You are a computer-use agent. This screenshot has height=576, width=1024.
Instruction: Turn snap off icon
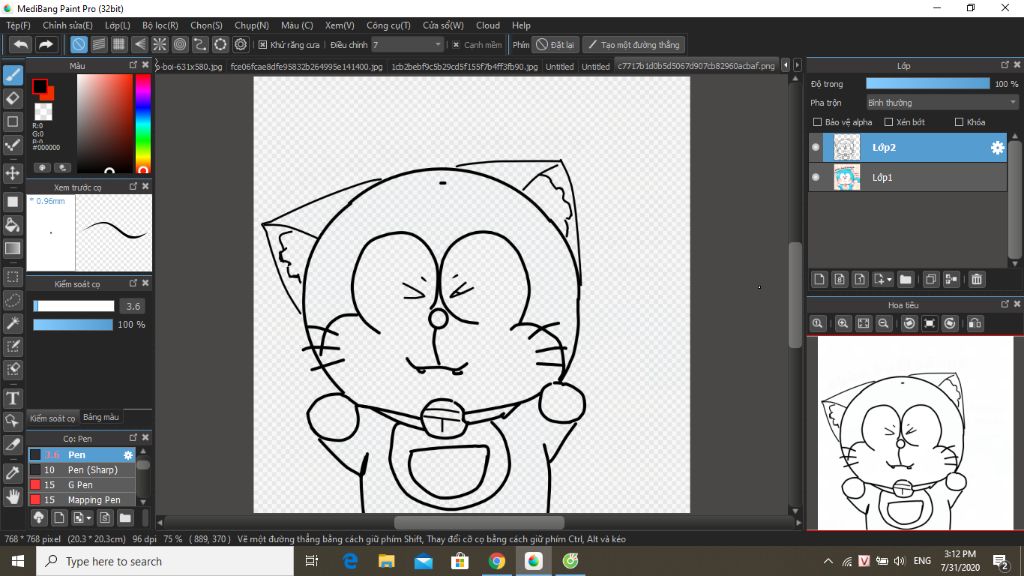point(78,44)
